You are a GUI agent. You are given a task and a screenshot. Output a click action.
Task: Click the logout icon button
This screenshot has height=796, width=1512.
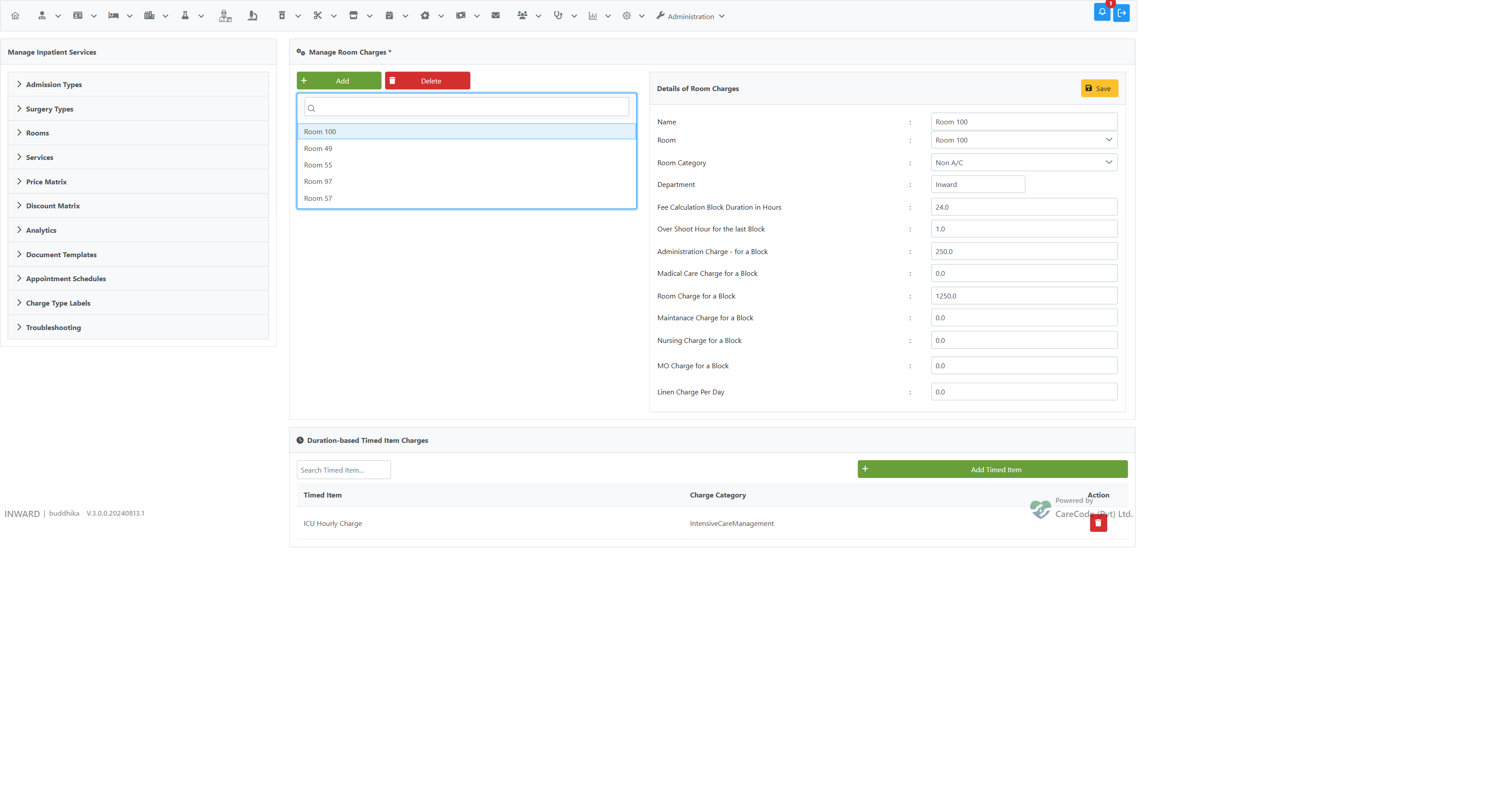[x=1121, y=13]
